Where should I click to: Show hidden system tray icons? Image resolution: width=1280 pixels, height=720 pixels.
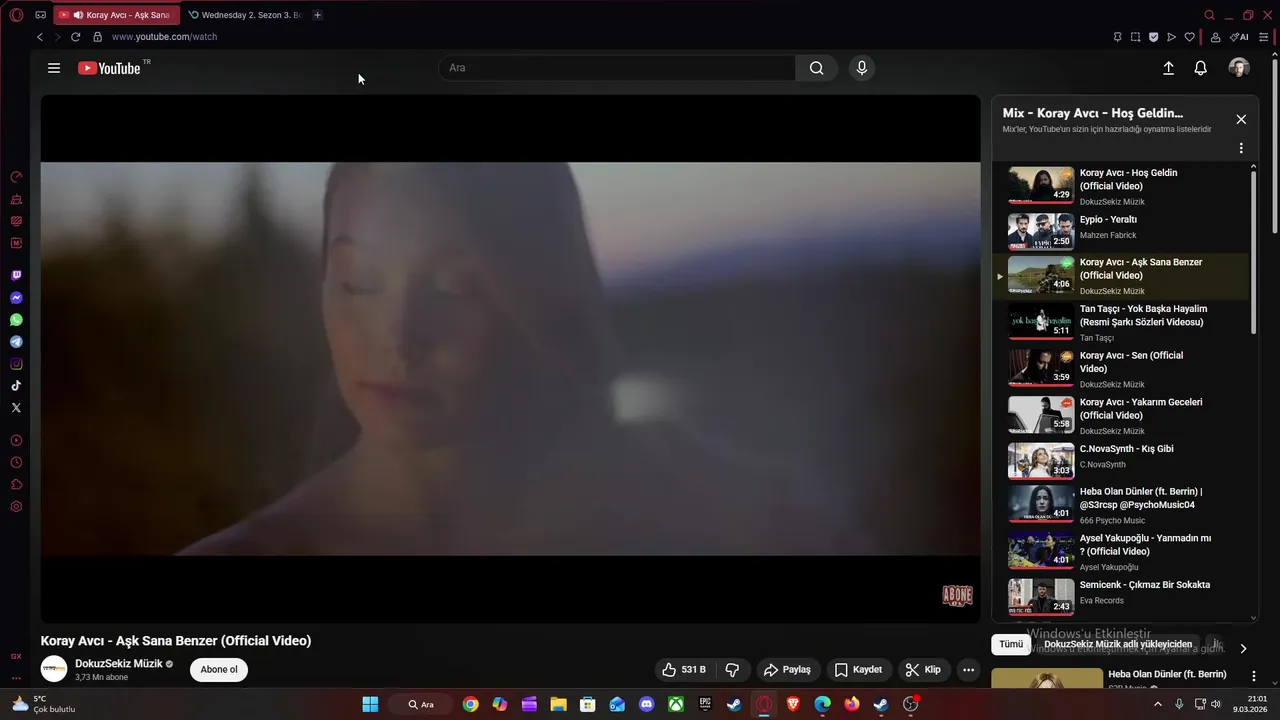coord(1158,704)
